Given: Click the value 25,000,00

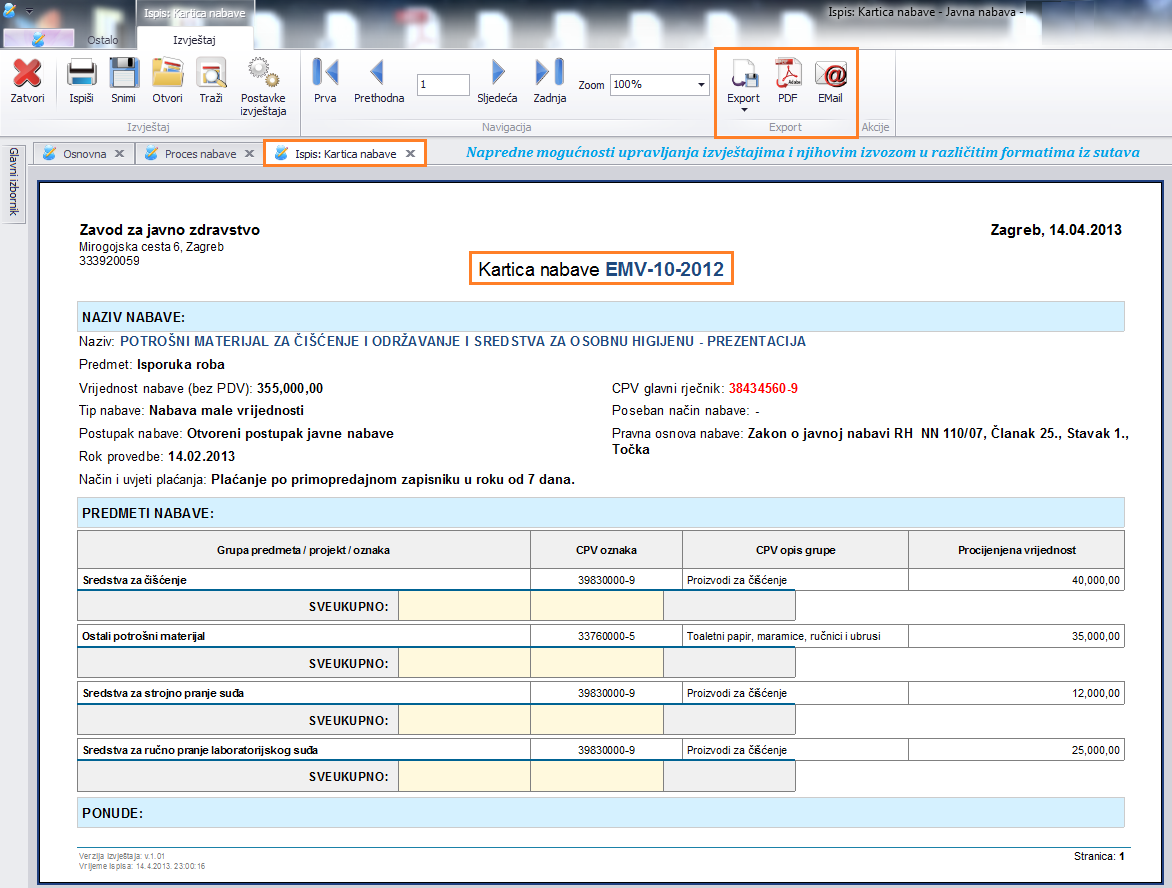Looking at the screenshot, I should tap(1096, 750).
